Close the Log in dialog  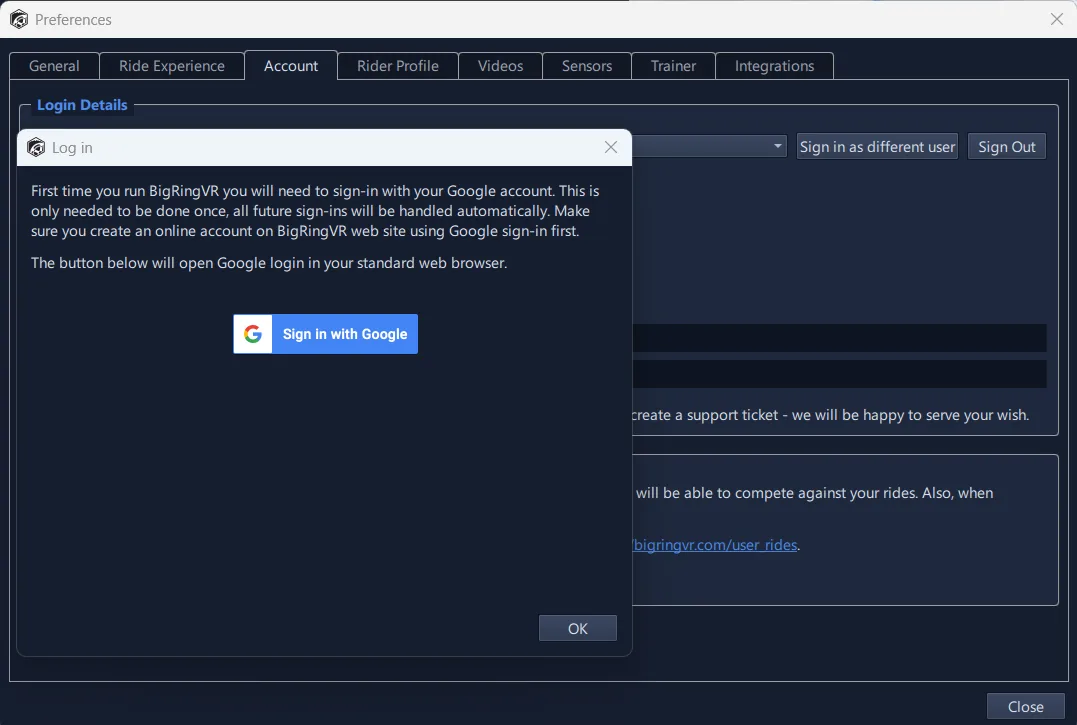tap(611, 147)
